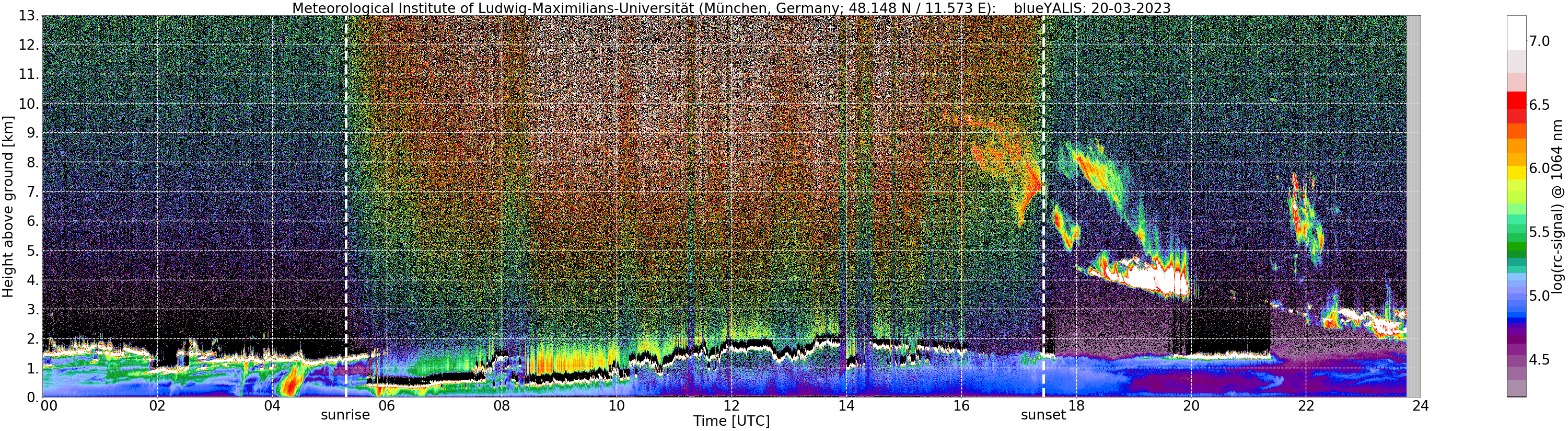Screen dimensions: 1568x431
Task: Click the time axis tick label 20
Action: [1191, 406]
